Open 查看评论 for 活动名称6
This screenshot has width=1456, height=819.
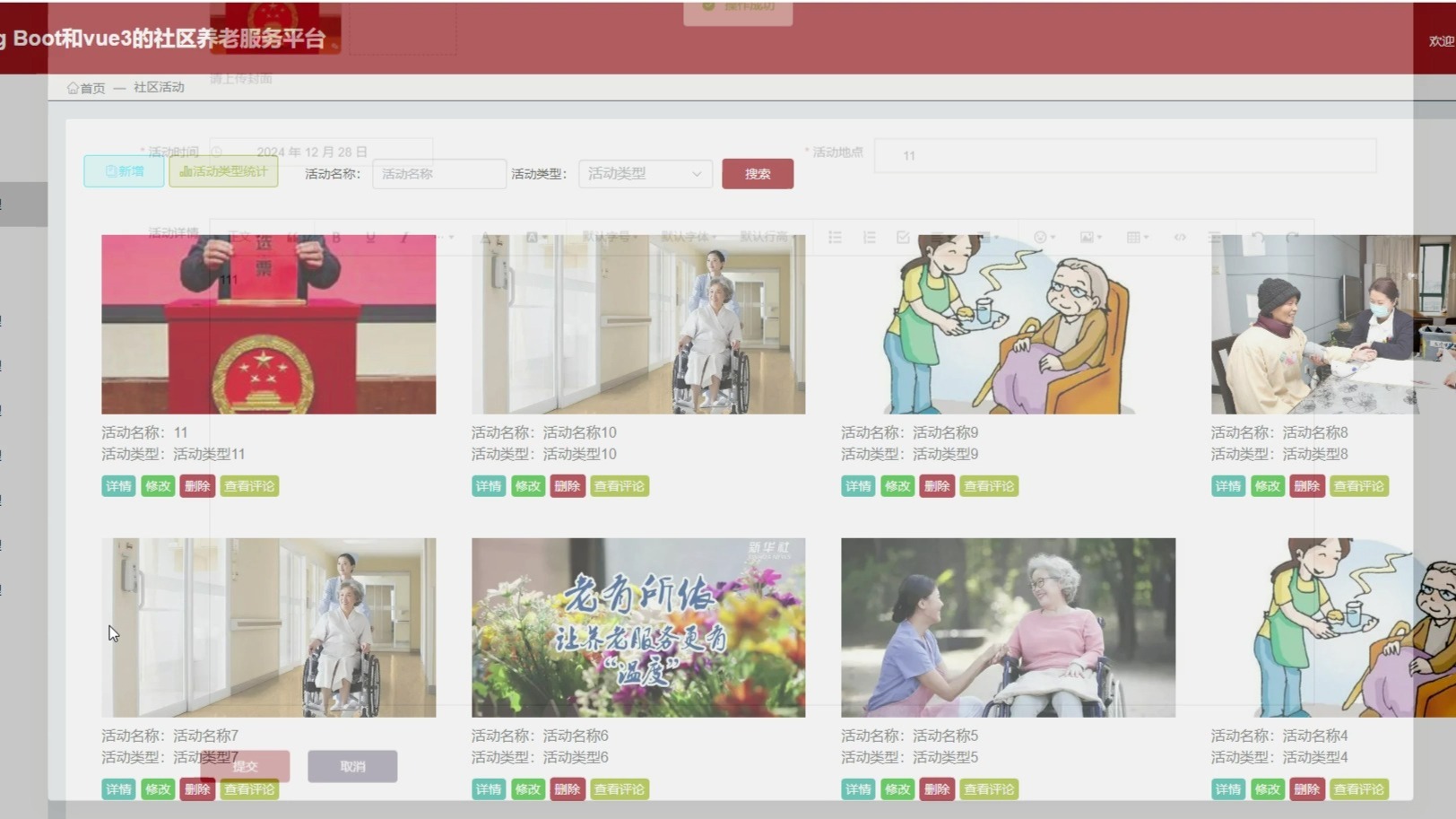620,789
